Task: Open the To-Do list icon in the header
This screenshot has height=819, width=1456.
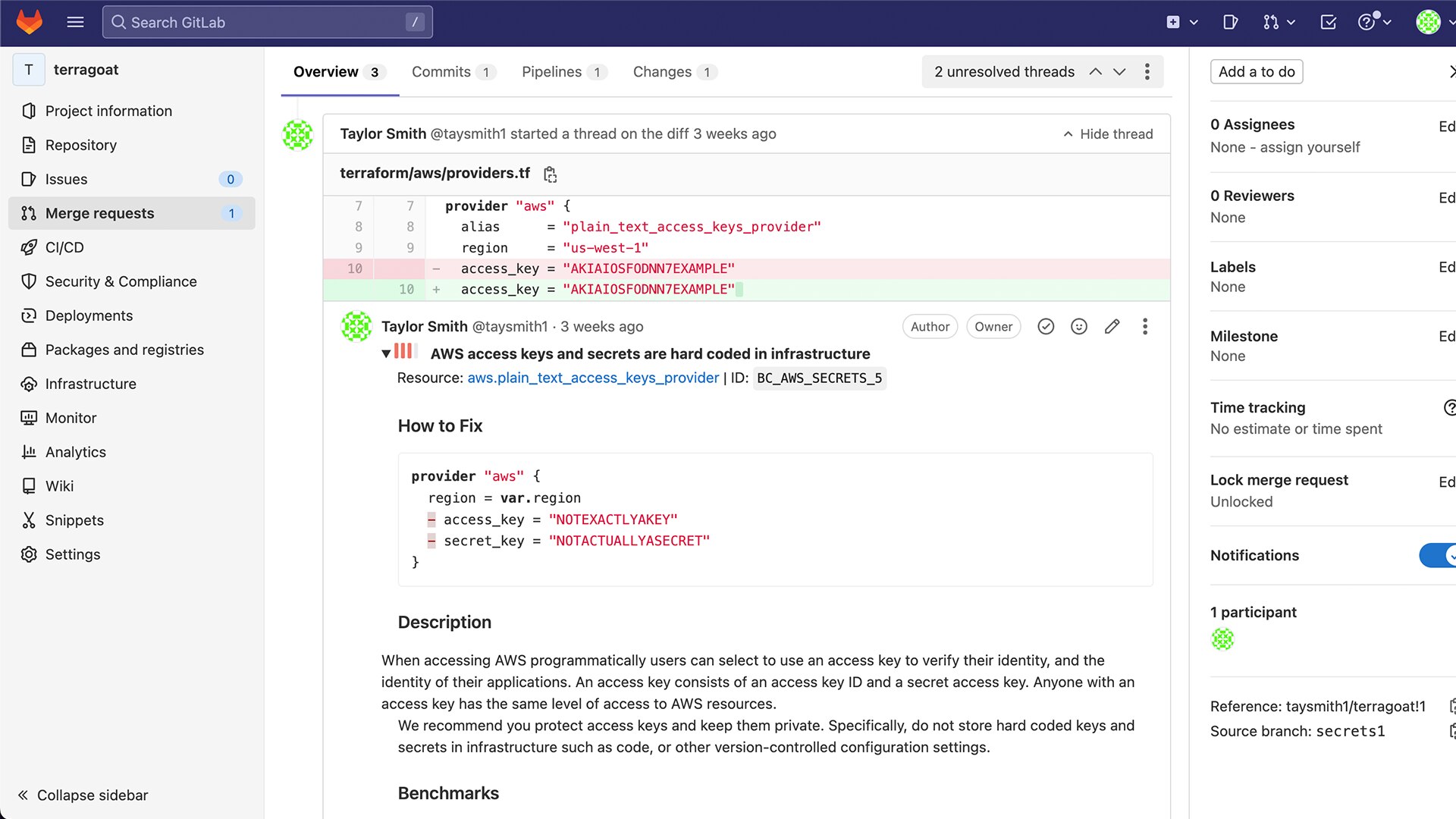Action: click(1328, 22)
